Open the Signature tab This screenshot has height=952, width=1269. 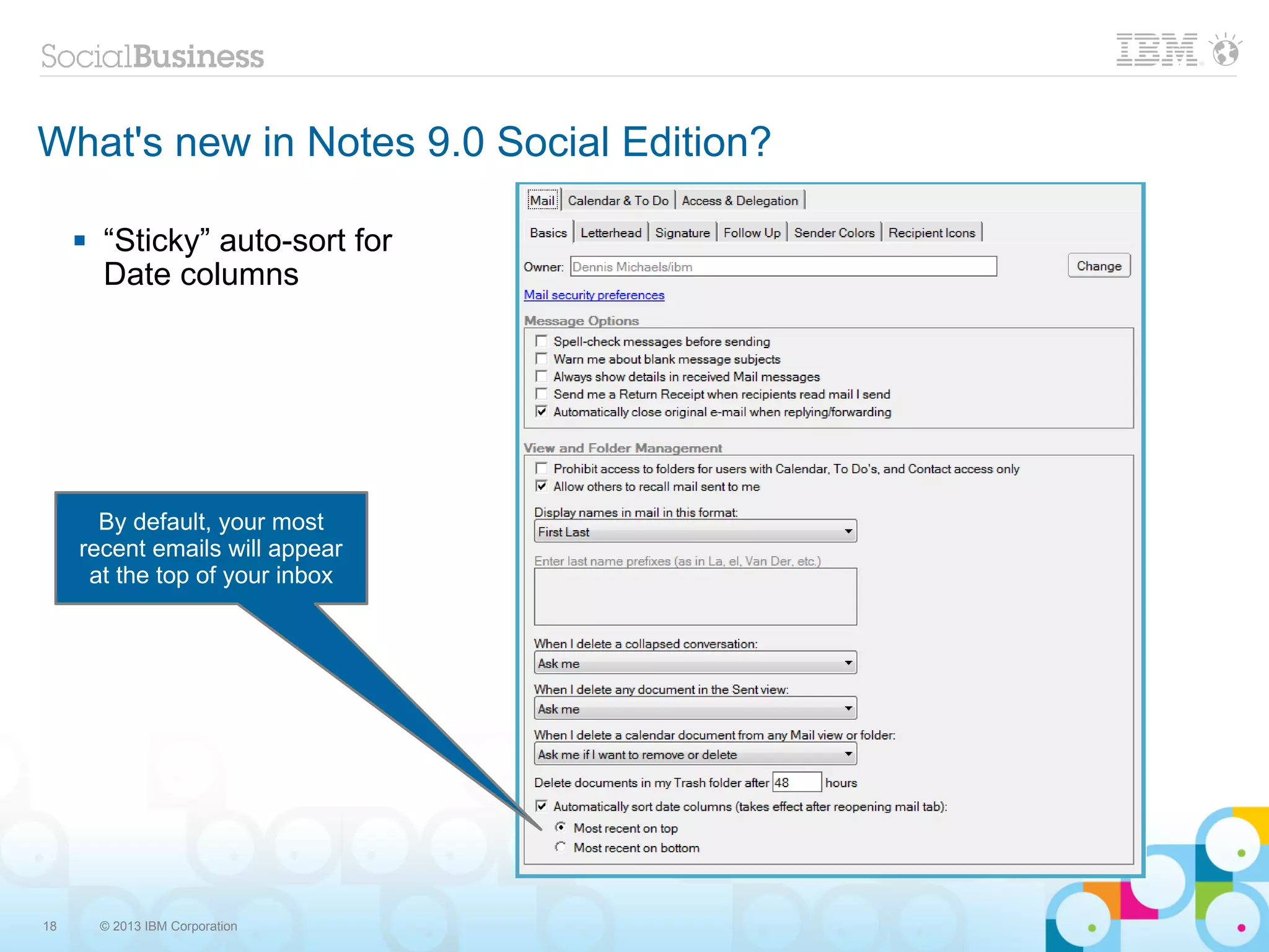click(x=682, y=233)
